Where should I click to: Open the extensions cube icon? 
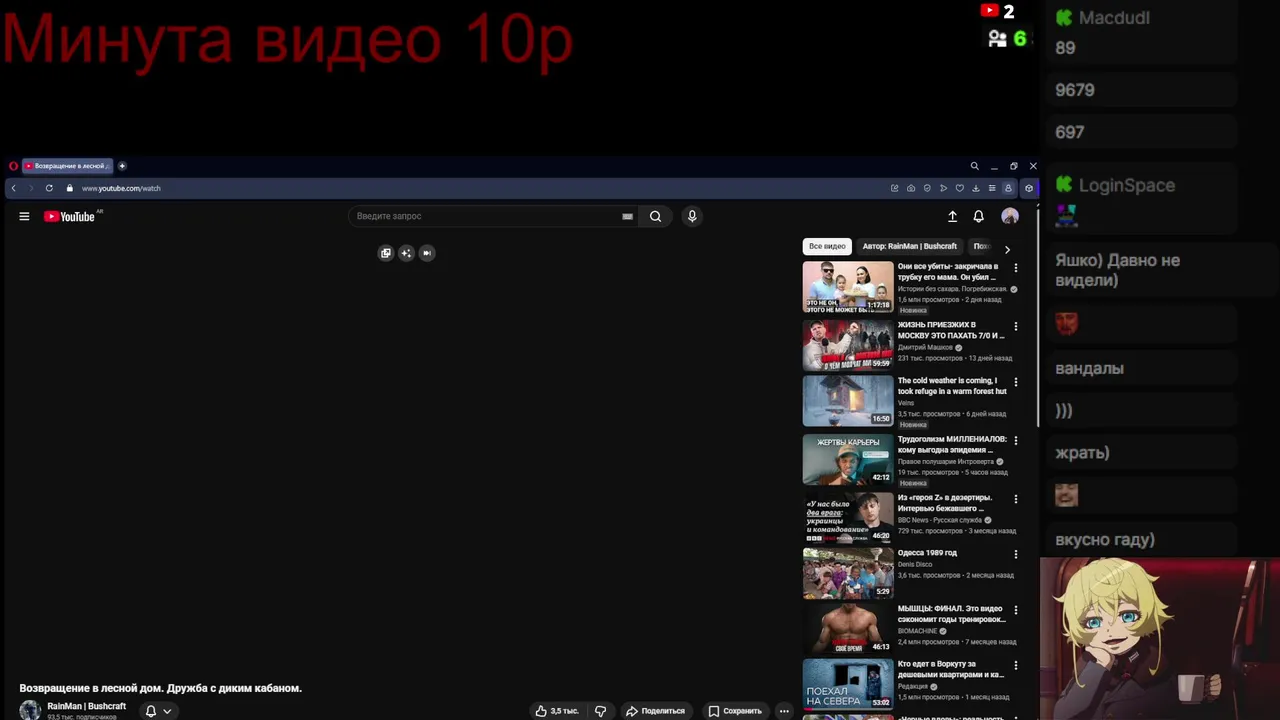pos(1029,188)
